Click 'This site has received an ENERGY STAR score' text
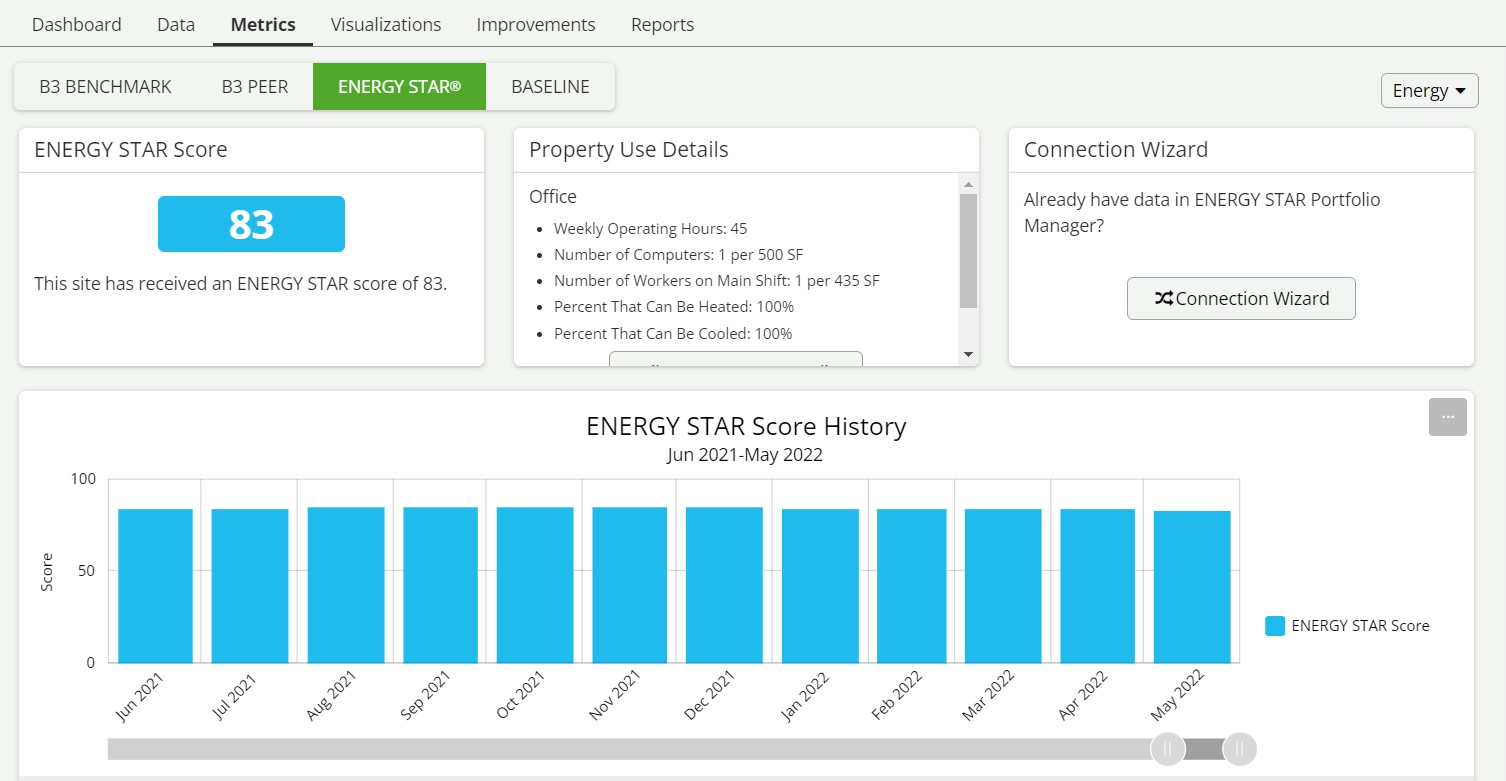Viewport: 1506px width, 781px height. pyautogui.click(x=241, y=284)
